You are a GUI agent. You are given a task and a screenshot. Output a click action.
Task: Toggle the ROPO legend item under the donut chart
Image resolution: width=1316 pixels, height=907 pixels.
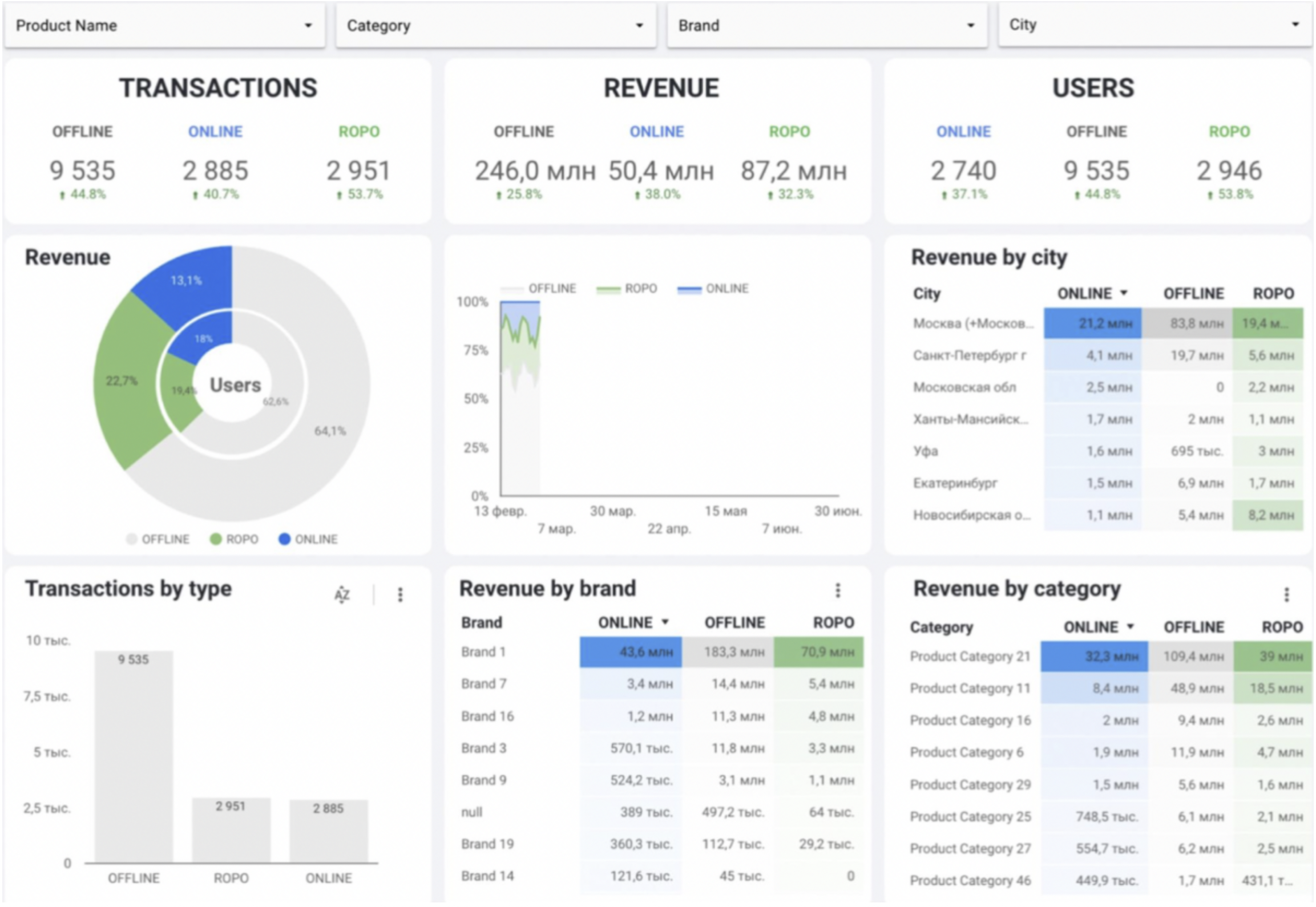coord(234,539)
